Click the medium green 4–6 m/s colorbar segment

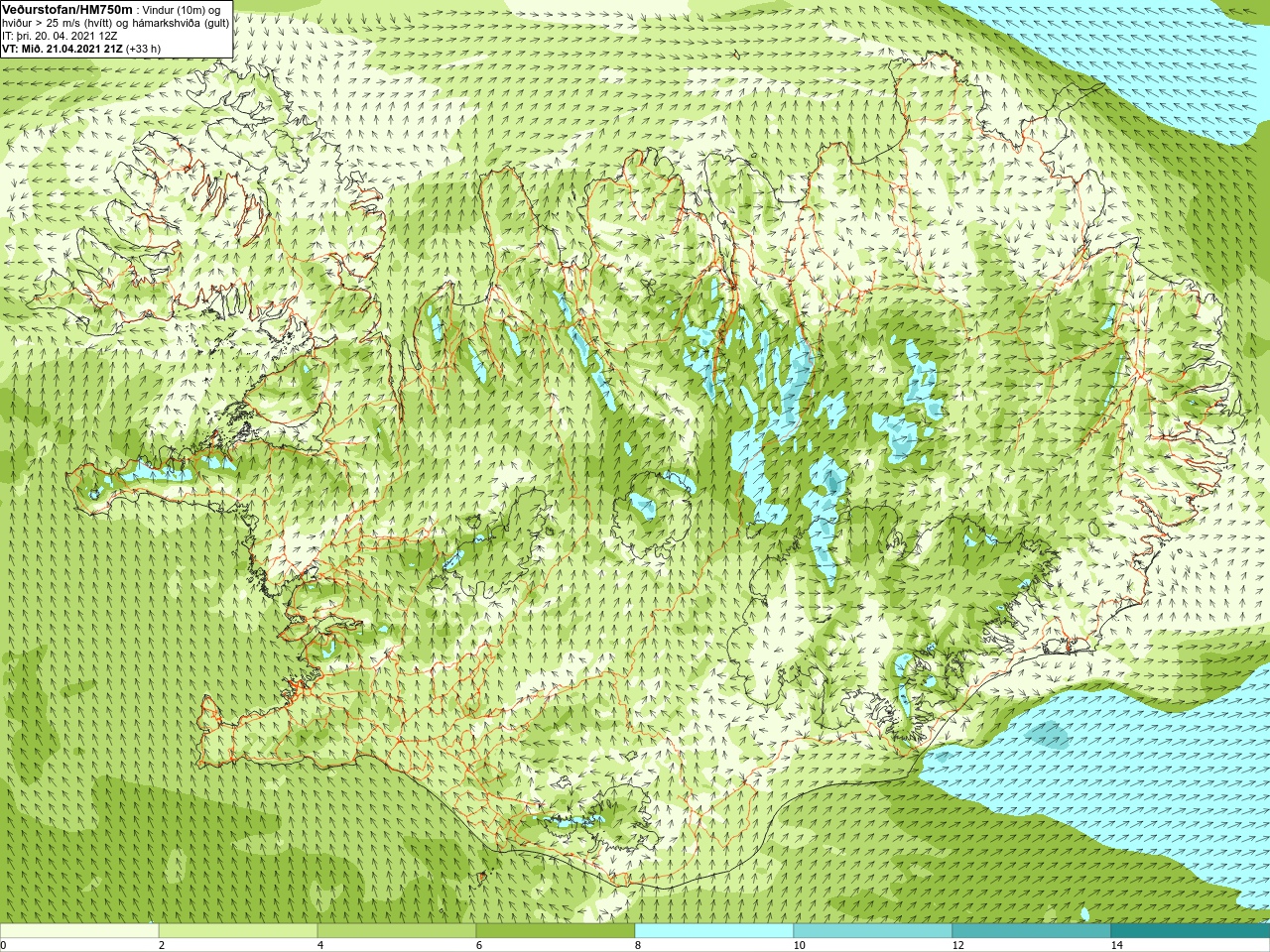pyautogui.click(x=397, y=931)
